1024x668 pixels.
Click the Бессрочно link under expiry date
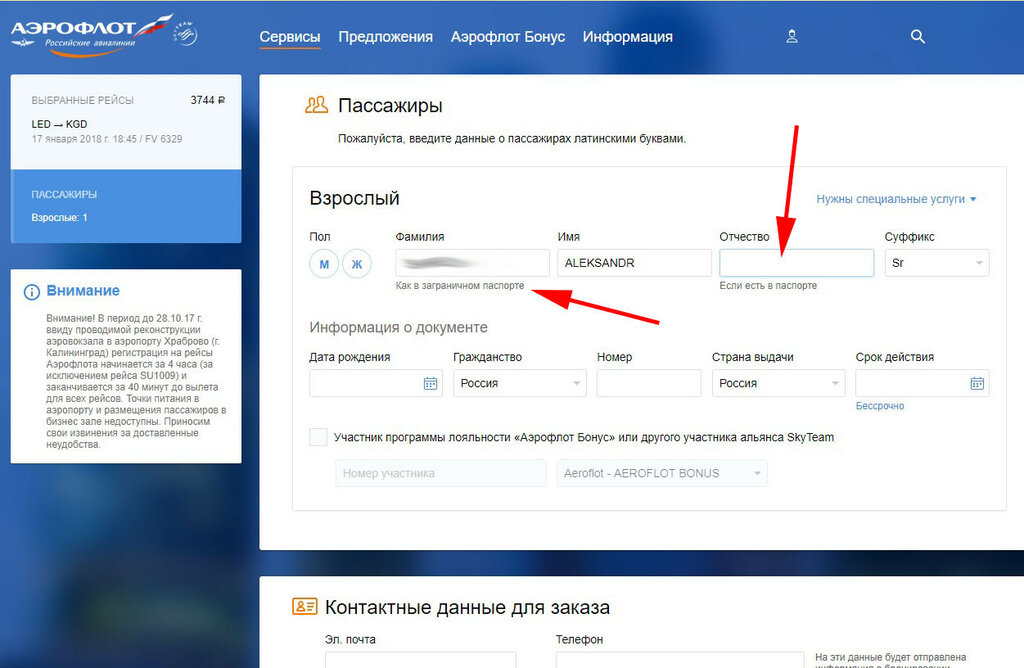tap(880, 406)
